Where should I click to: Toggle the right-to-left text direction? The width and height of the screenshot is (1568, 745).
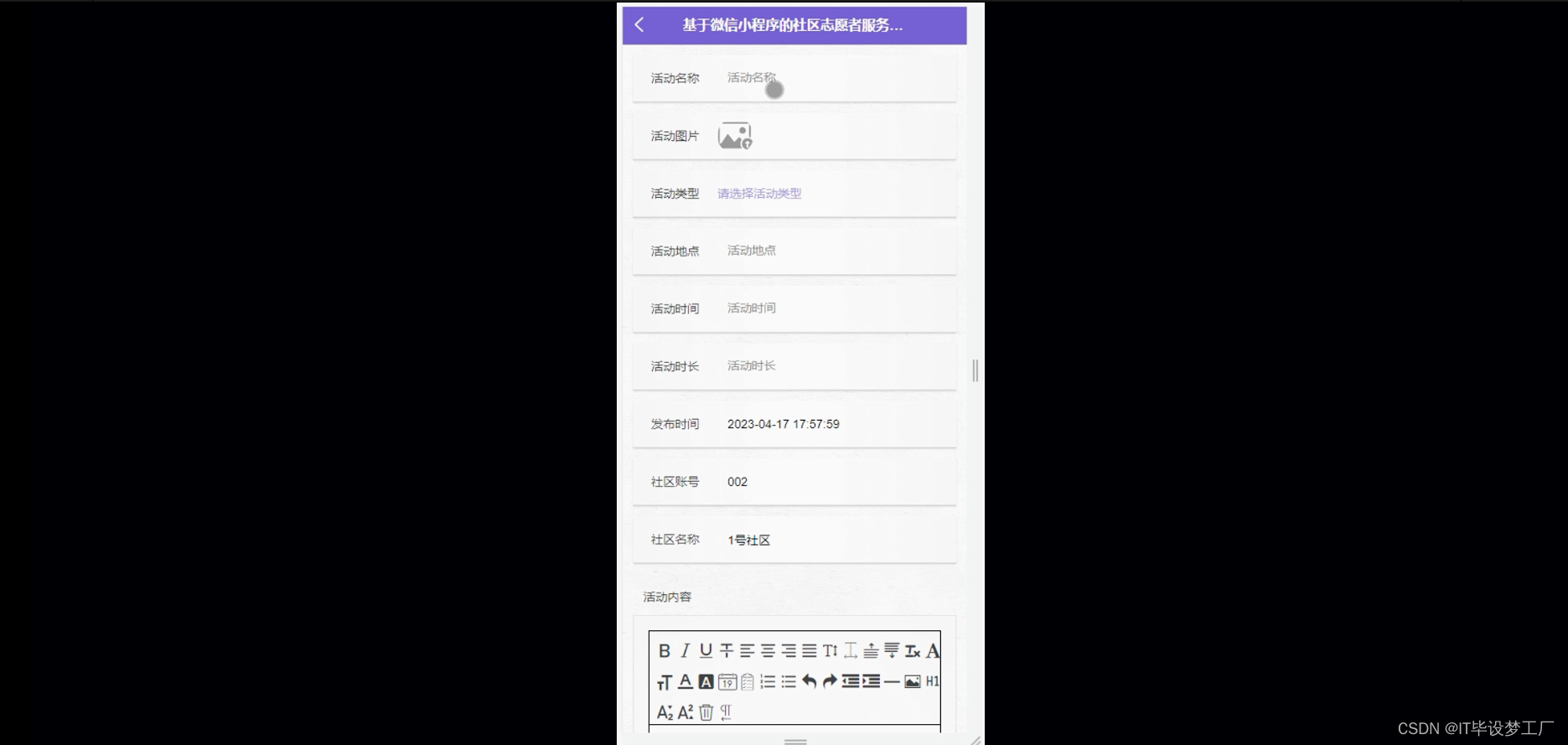pos(726,712)
